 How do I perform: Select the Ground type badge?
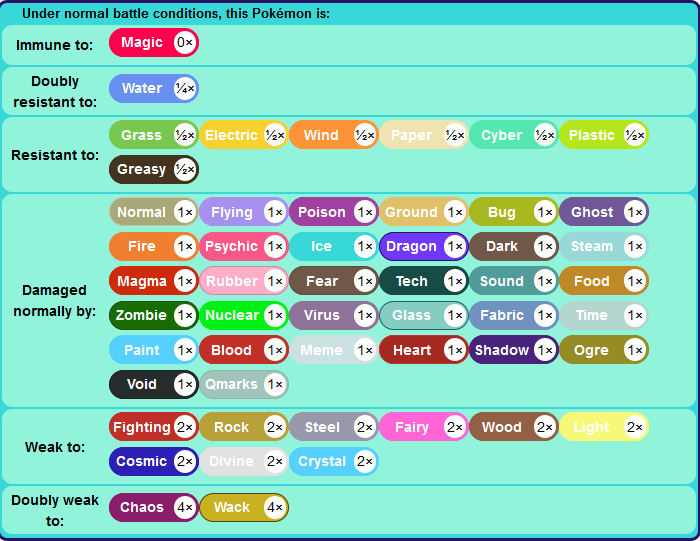(x=424, y=212)
